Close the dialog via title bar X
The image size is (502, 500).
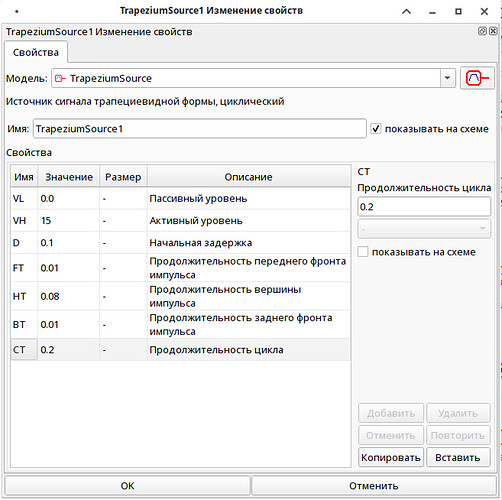tap(484, 12)
